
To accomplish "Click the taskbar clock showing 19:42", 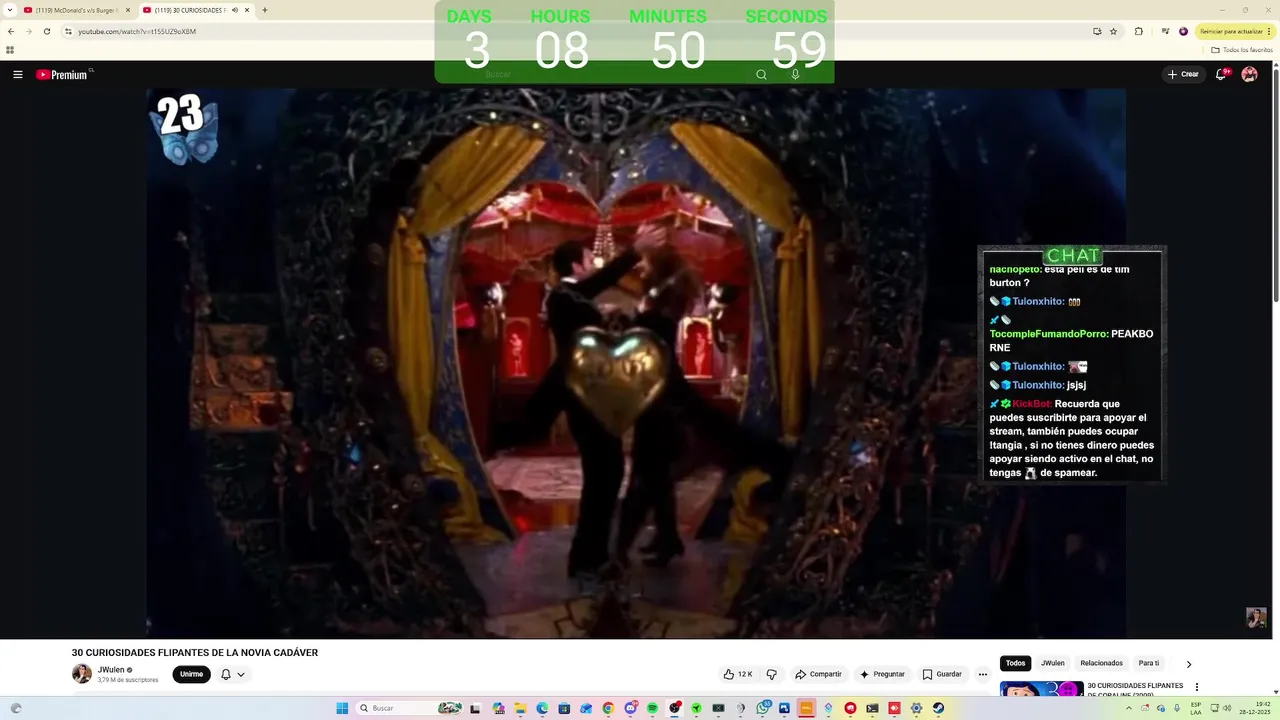I will [1255, 708].
